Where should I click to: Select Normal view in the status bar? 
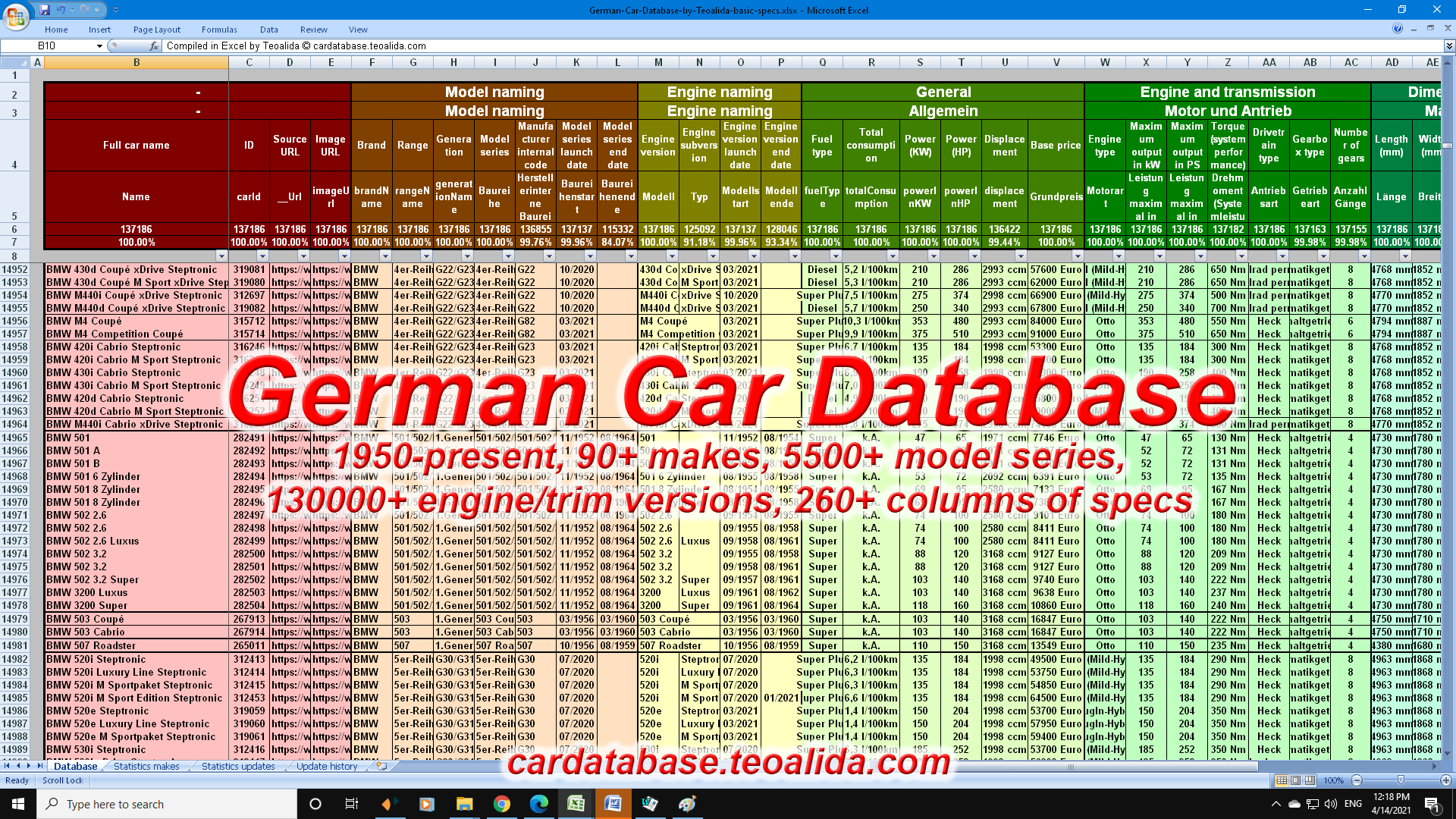pos(1280,780)
